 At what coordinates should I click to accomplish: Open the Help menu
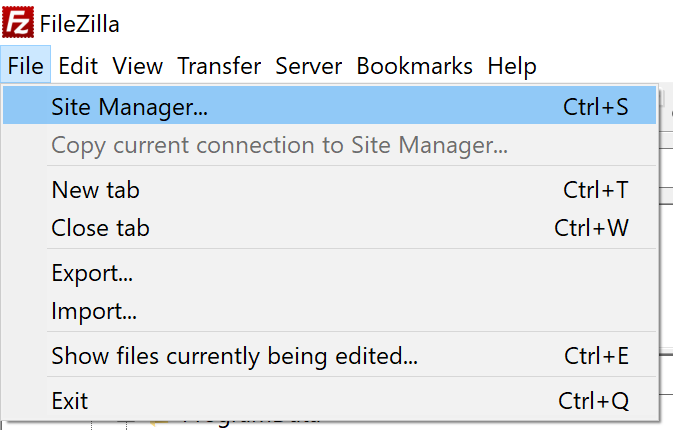[512, 66]
